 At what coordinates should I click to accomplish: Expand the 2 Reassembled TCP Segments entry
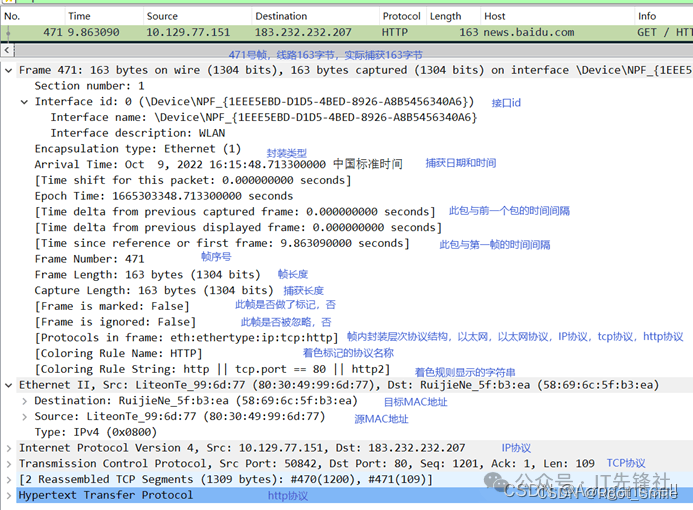point(9,479)
